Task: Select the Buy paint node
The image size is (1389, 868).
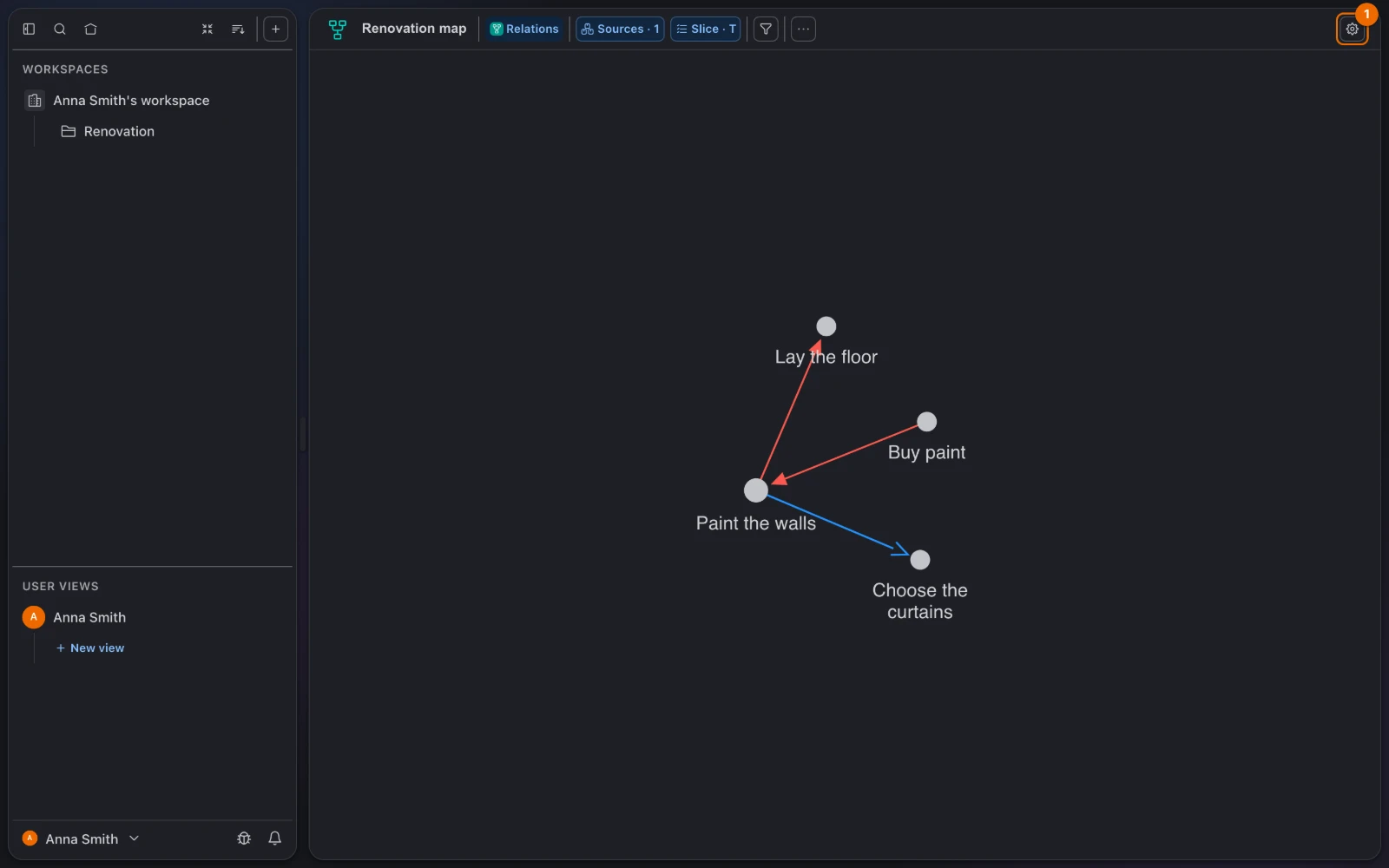Action: pos(927,422)
